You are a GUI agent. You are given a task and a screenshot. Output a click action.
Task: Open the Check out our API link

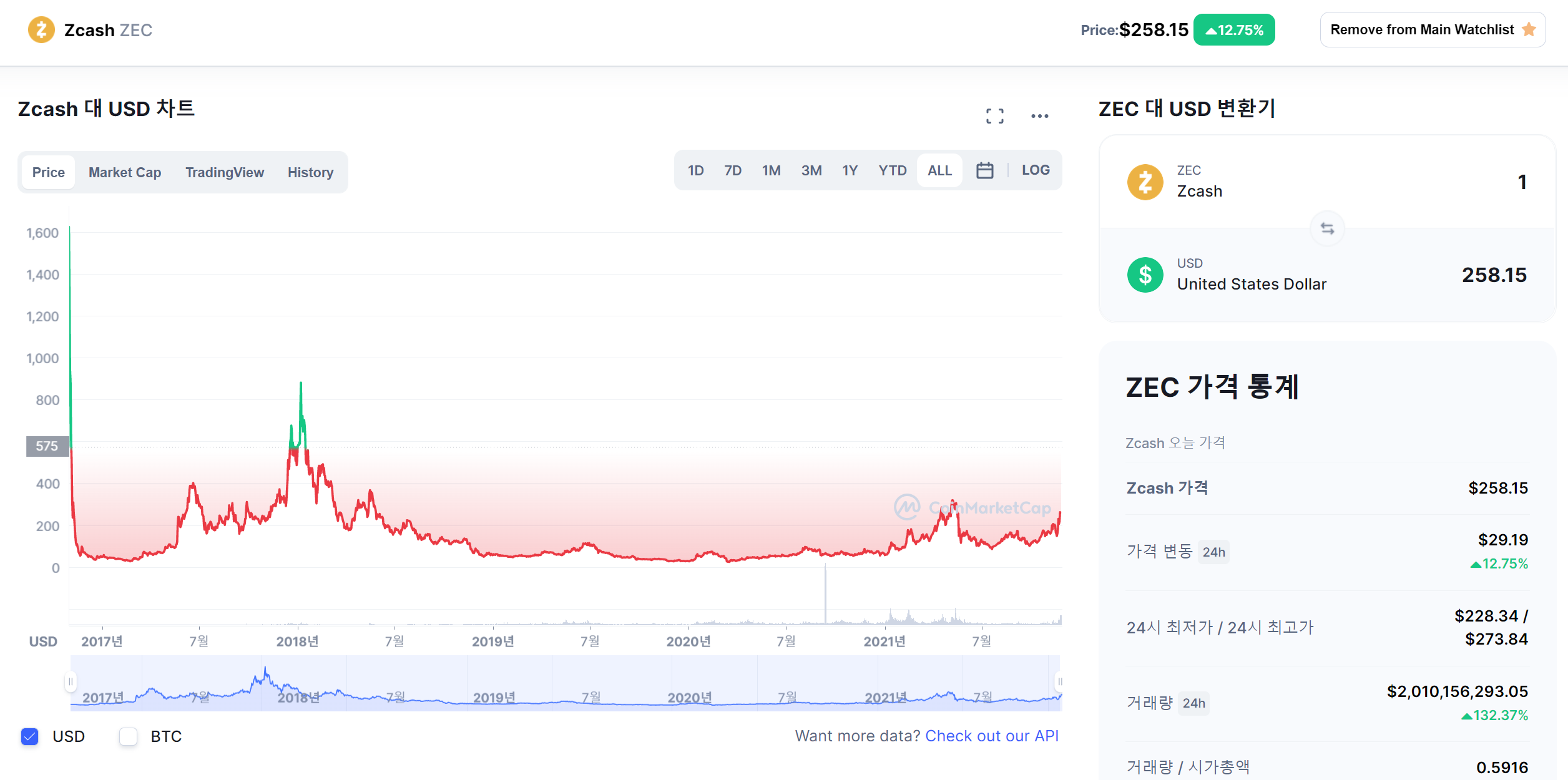pyautogui.click(x=991, y=736)
